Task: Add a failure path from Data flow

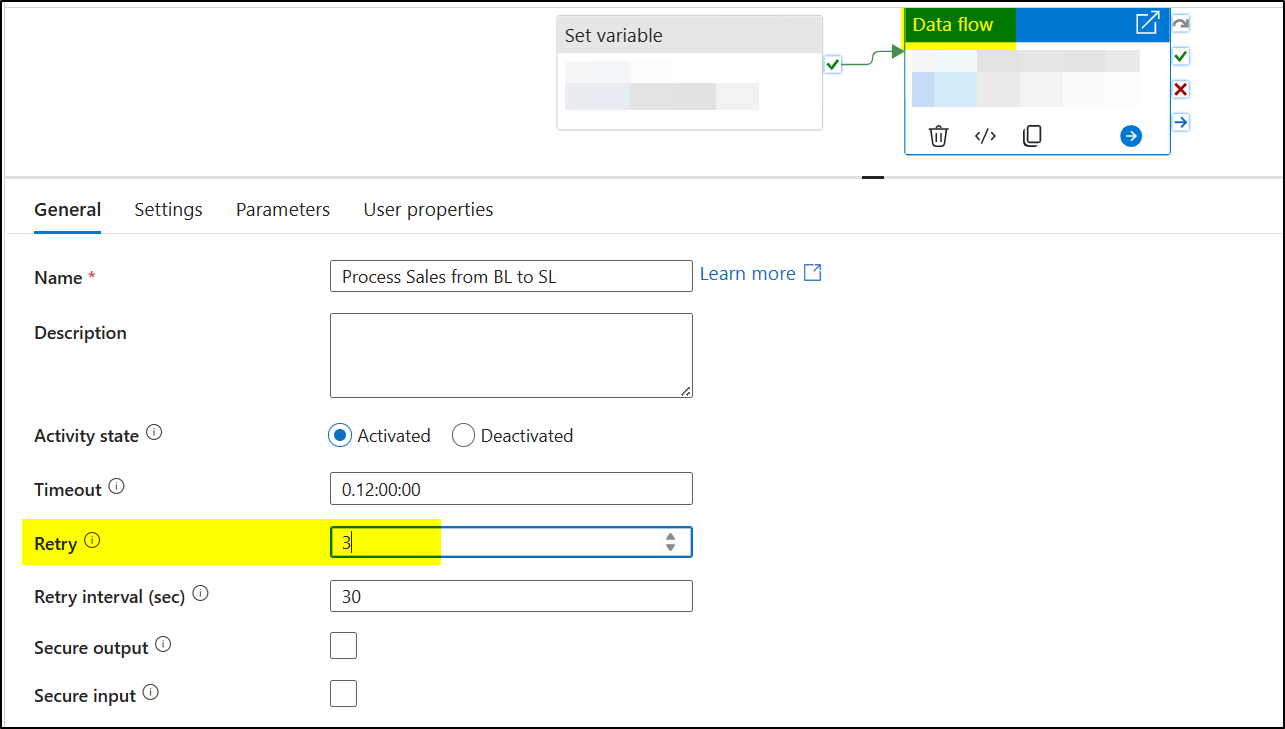Action: click(x=1181, y=89)
